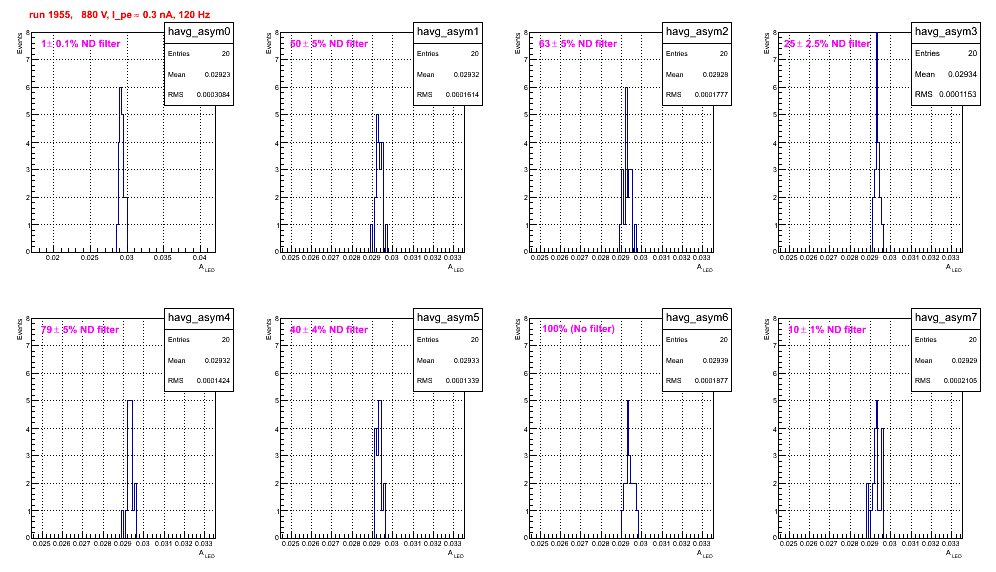The image size is (996, 572).
Task: Click the '25 ± 2.5% ND filter' label
Action: point(827,44)
